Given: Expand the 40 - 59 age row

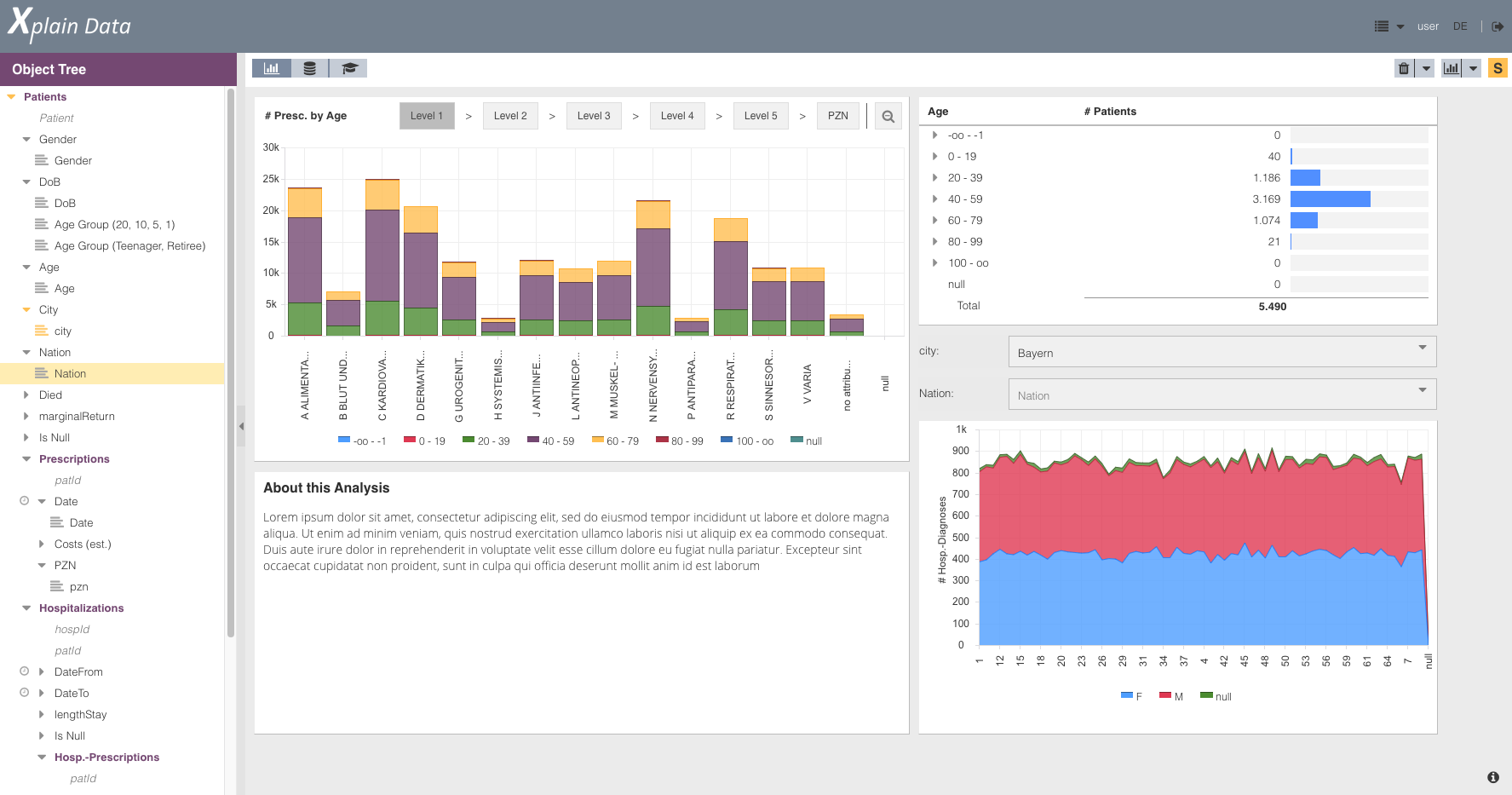Looking at the screenshot, I should click(x=934, y=199).
